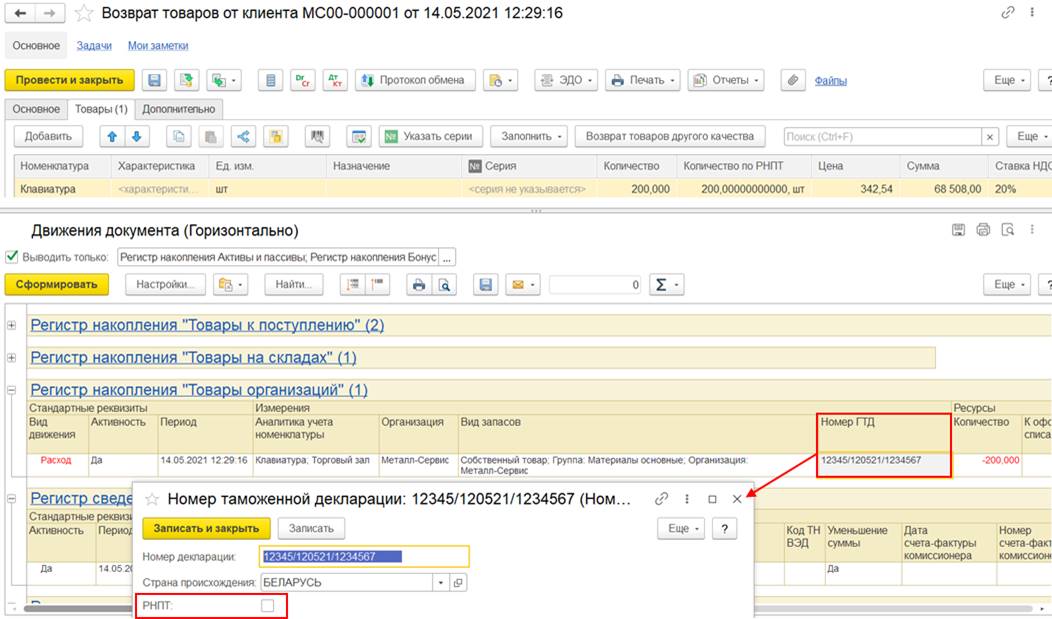Open help in customs declaration dialog
This screenshot has height=619, width=1052.
pyautogui.click(x=725, y=528)
